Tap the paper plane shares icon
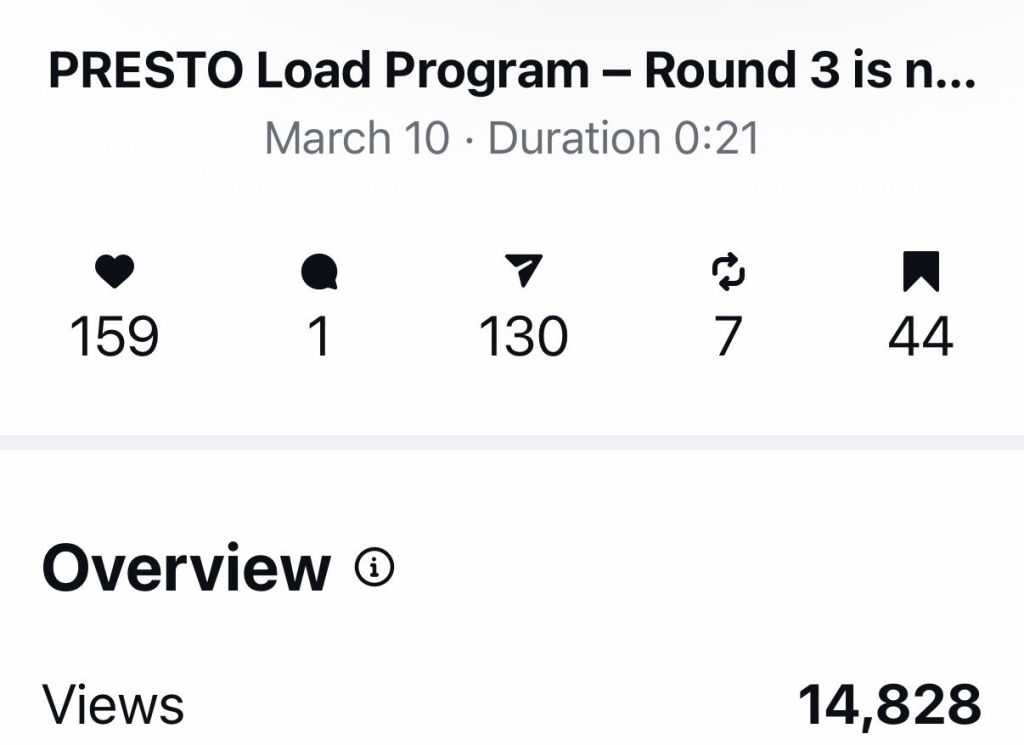The image size is (1024, 745). tap(524, 270)
